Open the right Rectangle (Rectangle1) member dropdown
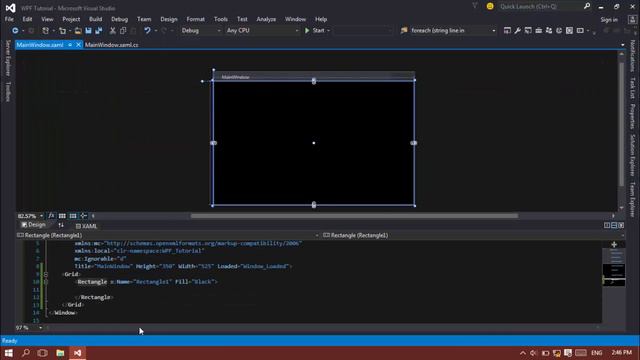 (622, 236)
